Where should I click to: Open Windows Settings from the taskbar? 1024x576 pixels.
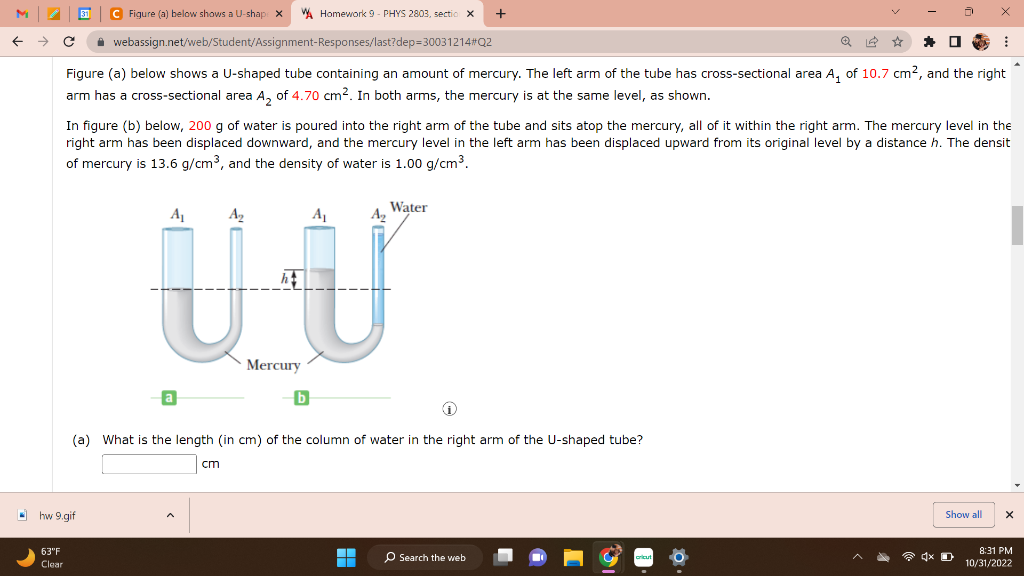[x=677, y=557]
